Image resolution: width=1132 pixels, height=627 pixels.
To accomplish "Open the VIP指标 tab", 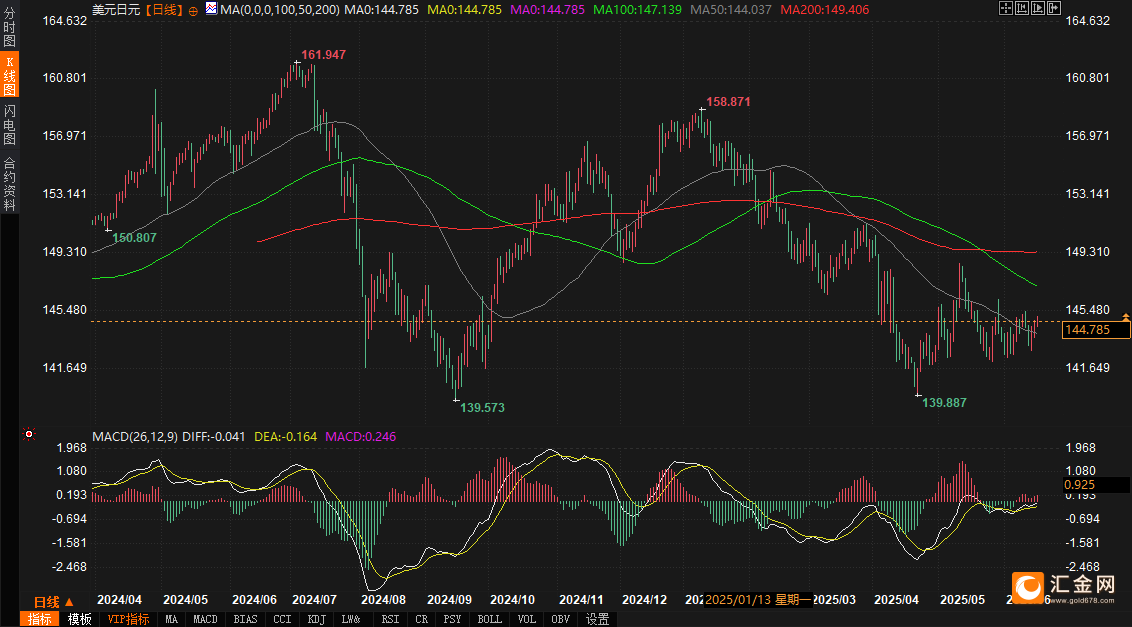I will point(129,619).
